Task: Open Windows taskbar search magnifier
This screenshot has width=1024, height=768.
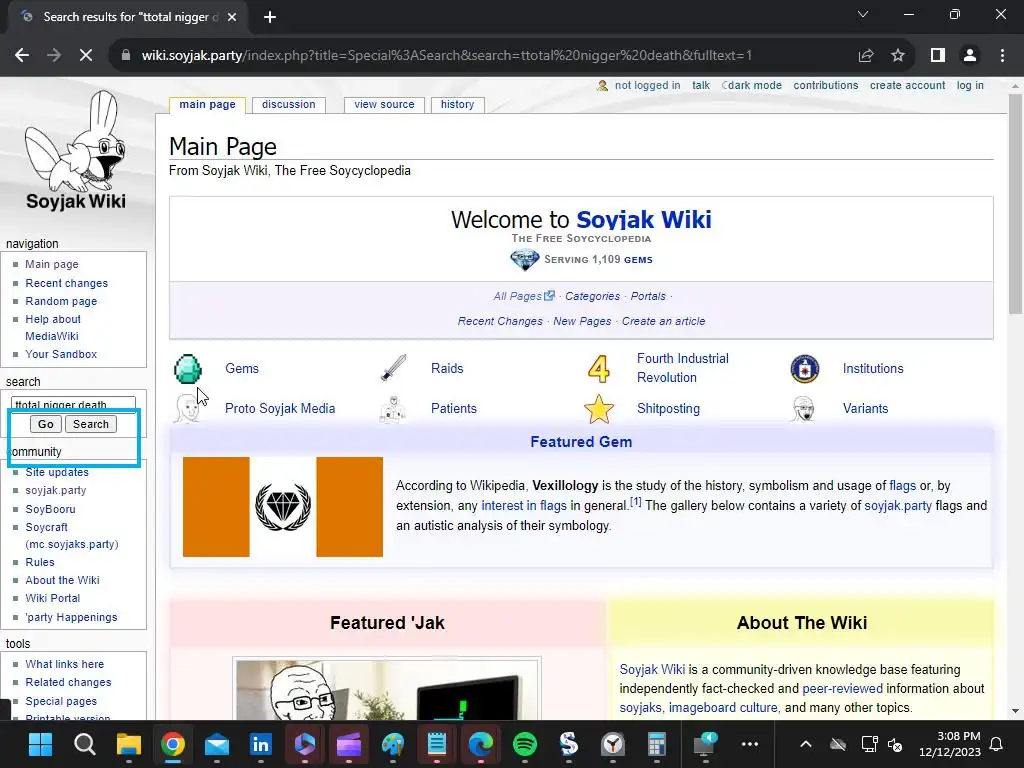Action: pyautogui.click(x=85, y=744)
